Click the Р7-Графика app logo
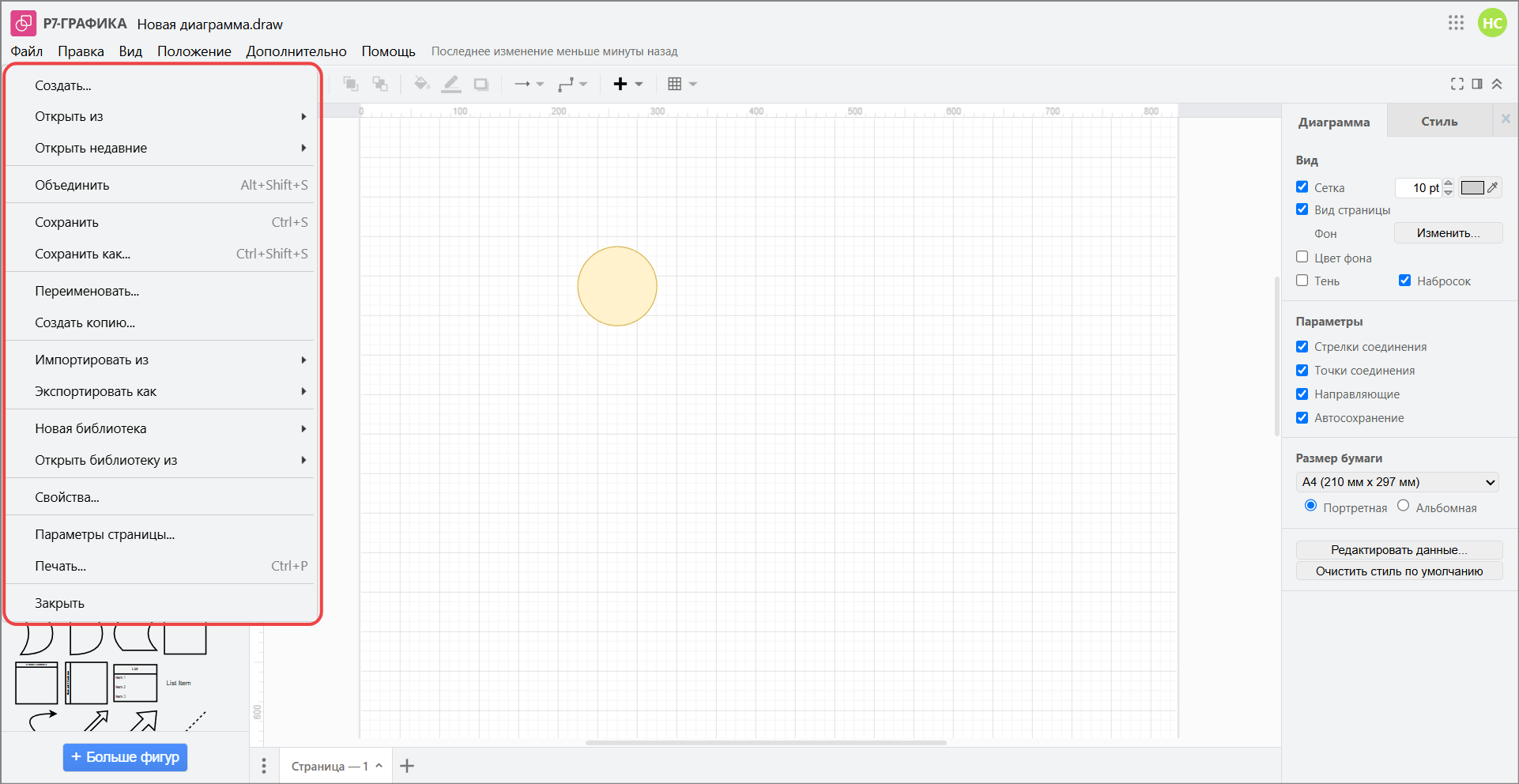The width and height of the screenshot is (1519, 784). pos(24,24)
